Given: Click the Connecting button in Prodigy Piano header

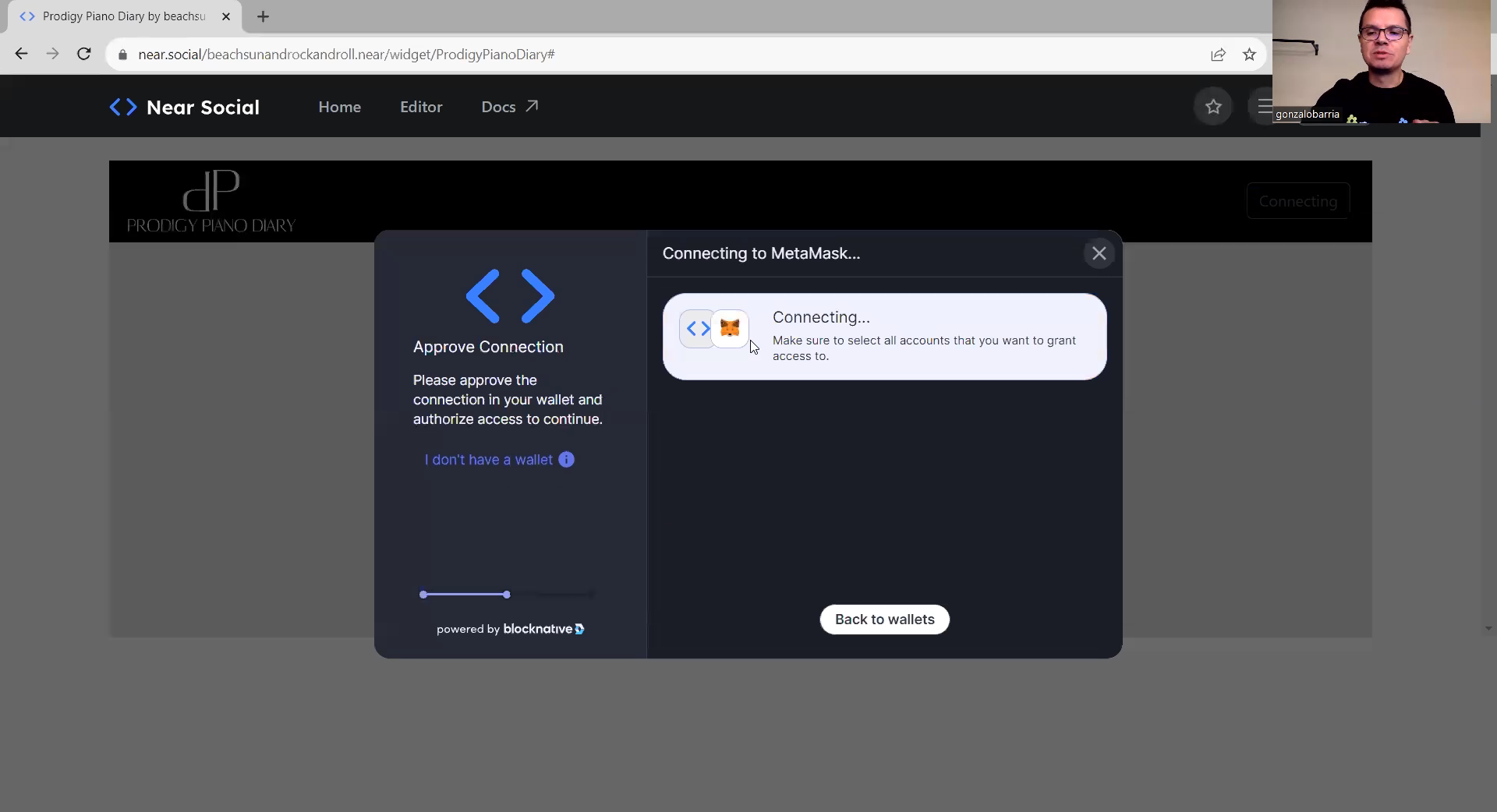Looking at the screenshot, I should click(1297, 201).
